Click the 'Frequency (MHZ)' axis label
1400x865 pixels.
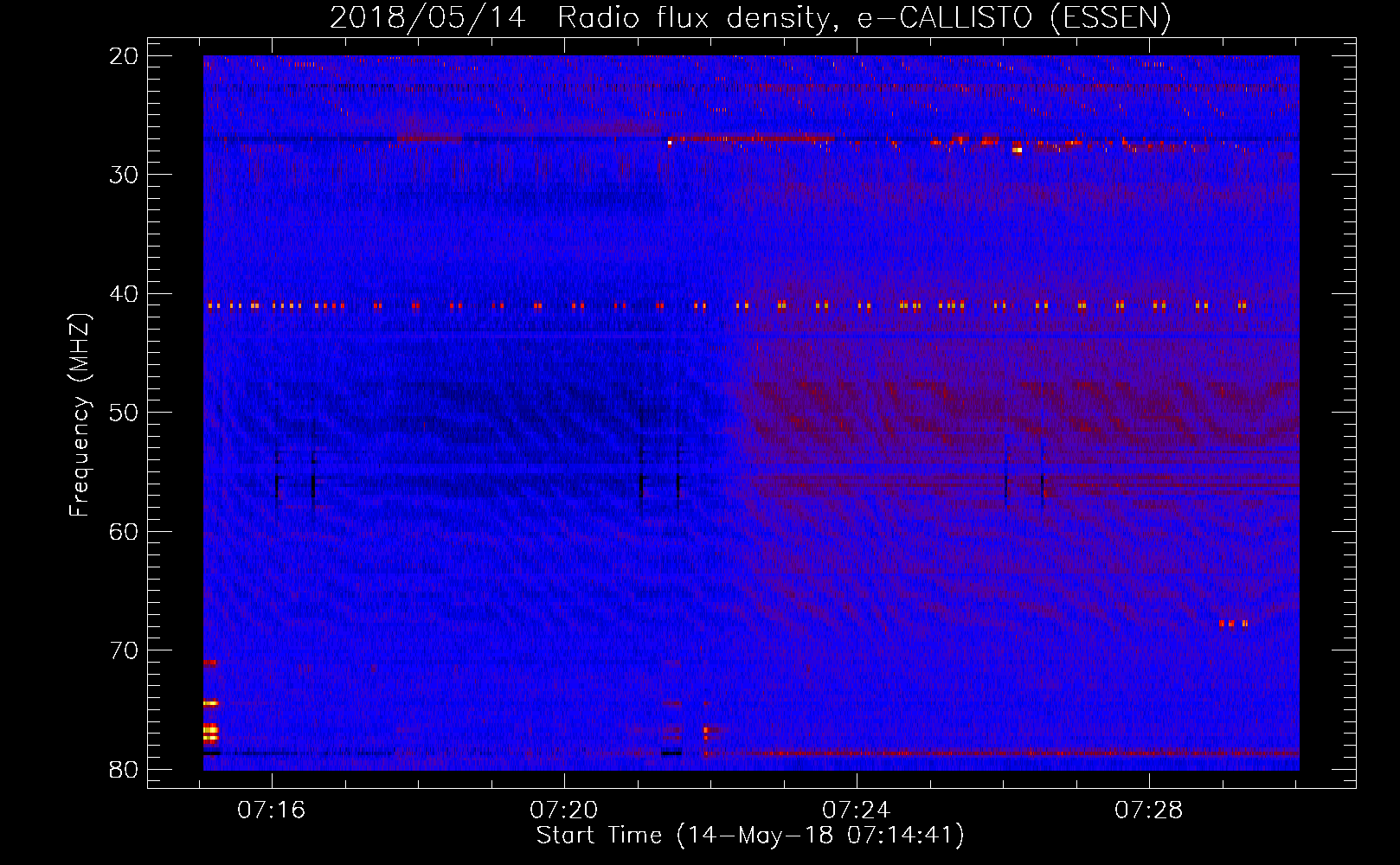80,414
